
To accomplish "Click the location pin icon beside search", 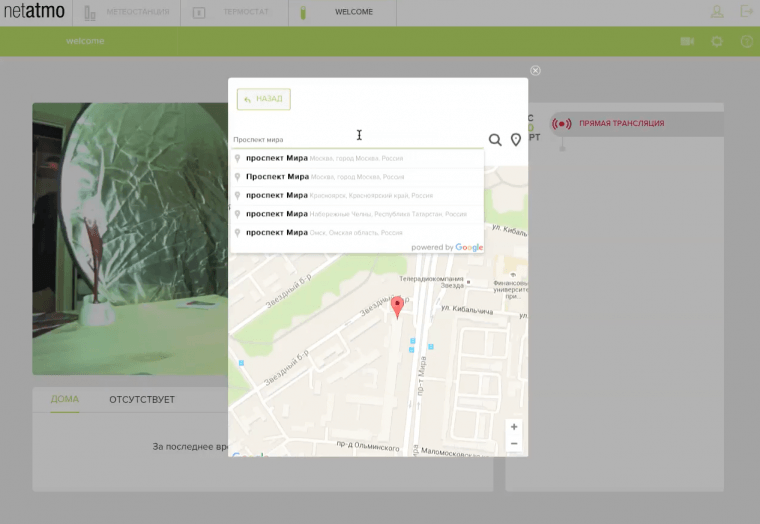I will [x=516, y=140].
